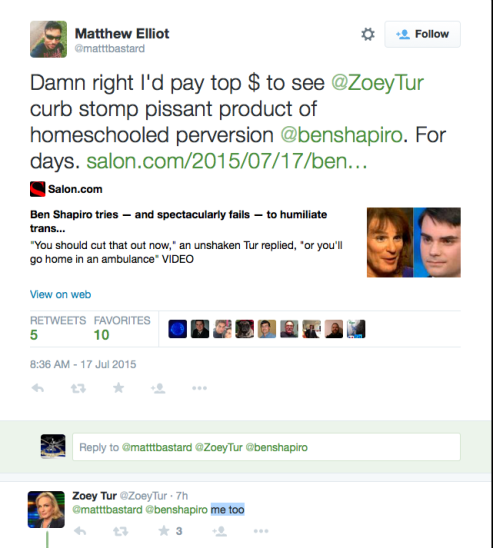The image size is (493, 548).
Task: Open the salon.com article link in tweet
Action: point(227,161)
